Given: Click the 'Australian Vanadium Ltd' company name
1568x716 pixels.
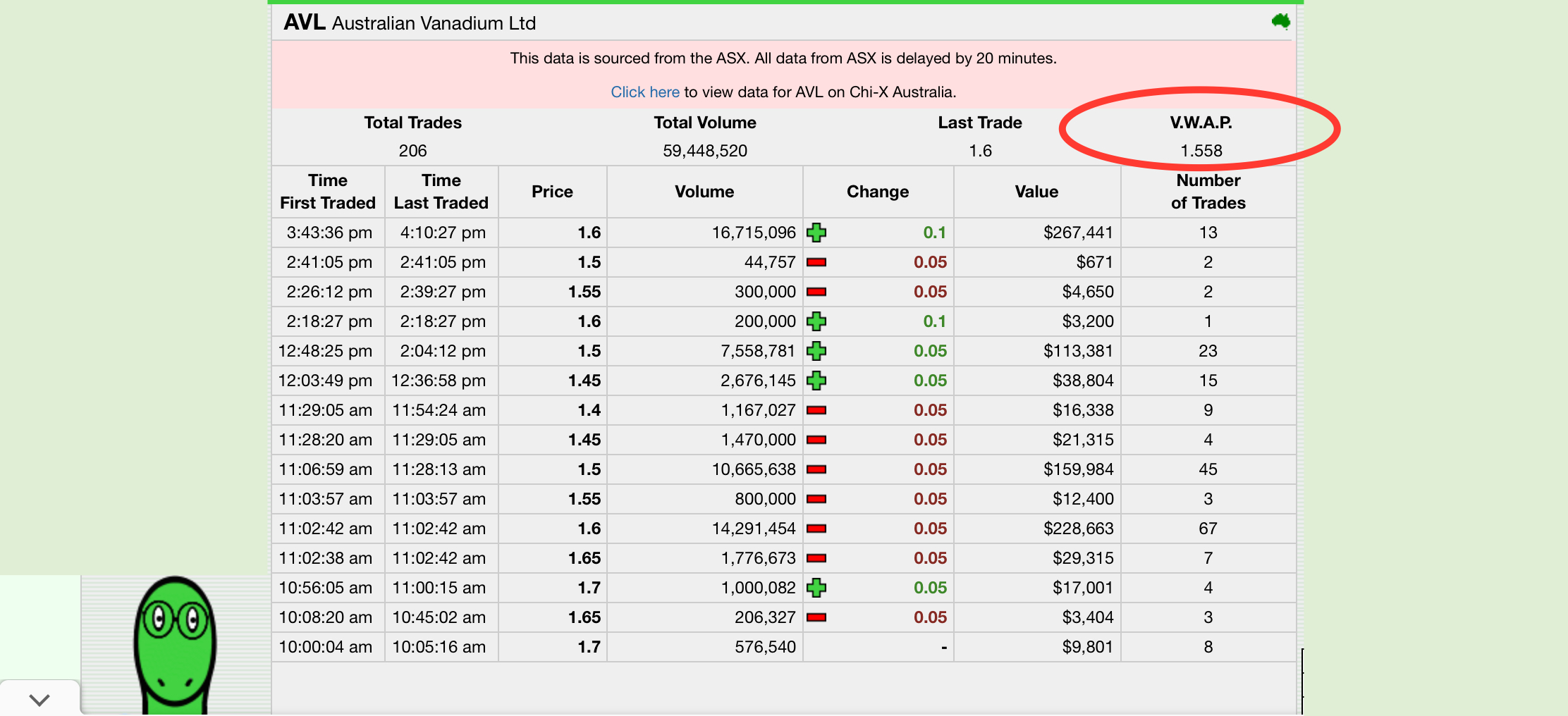Looking at the screenshot, I should coord(434,23).
